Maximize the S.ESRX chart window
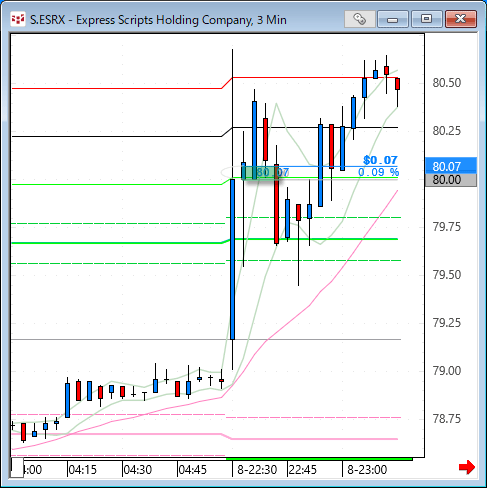This screenshot has width=487, height=488. point(426,19)
